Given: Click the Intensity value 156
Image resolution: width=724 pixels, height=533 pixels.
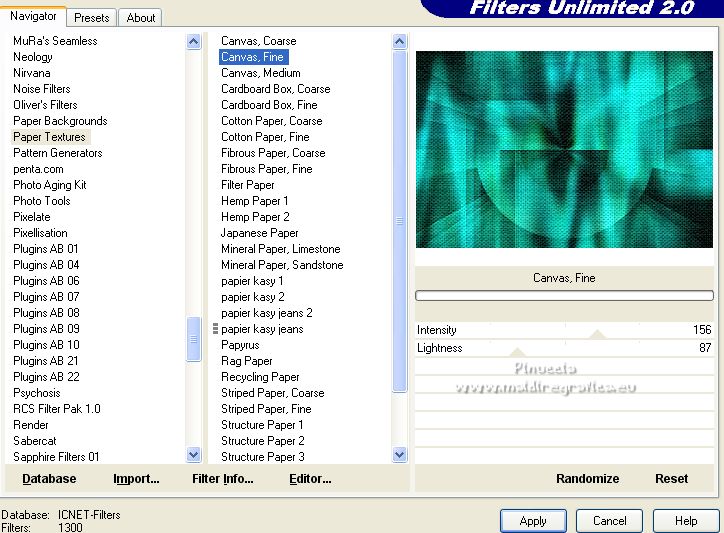Looking at the screenshot, I should 702,330.
